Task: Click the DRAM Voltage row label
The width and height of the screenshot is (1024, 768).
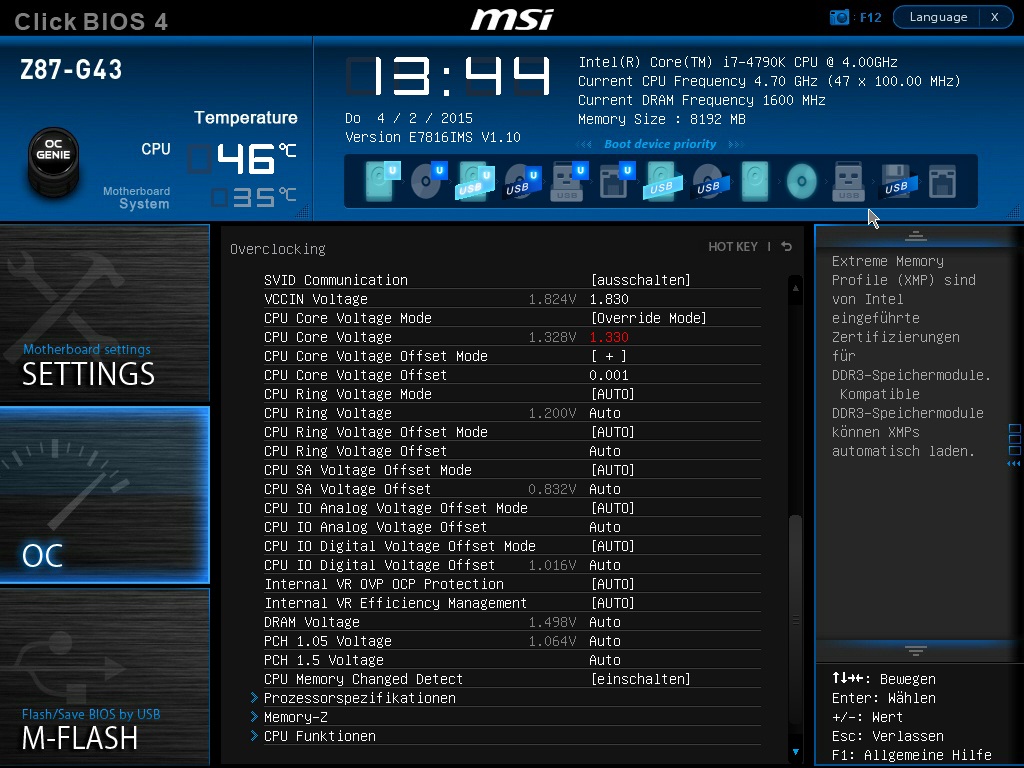Action: coord(312,622)
